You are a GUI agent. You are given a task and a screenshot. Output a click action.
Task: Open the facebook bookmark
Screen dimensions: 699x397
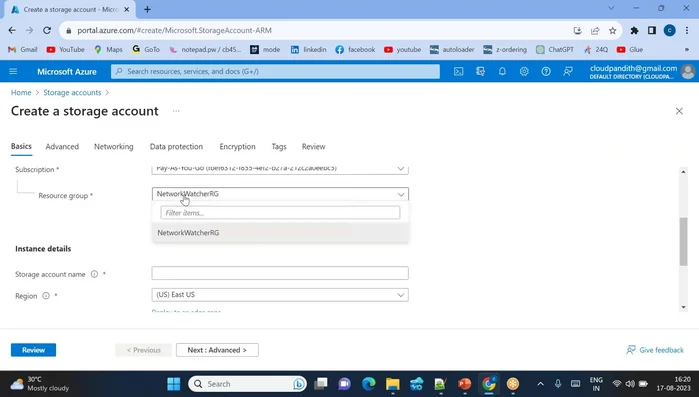(355, 49)
